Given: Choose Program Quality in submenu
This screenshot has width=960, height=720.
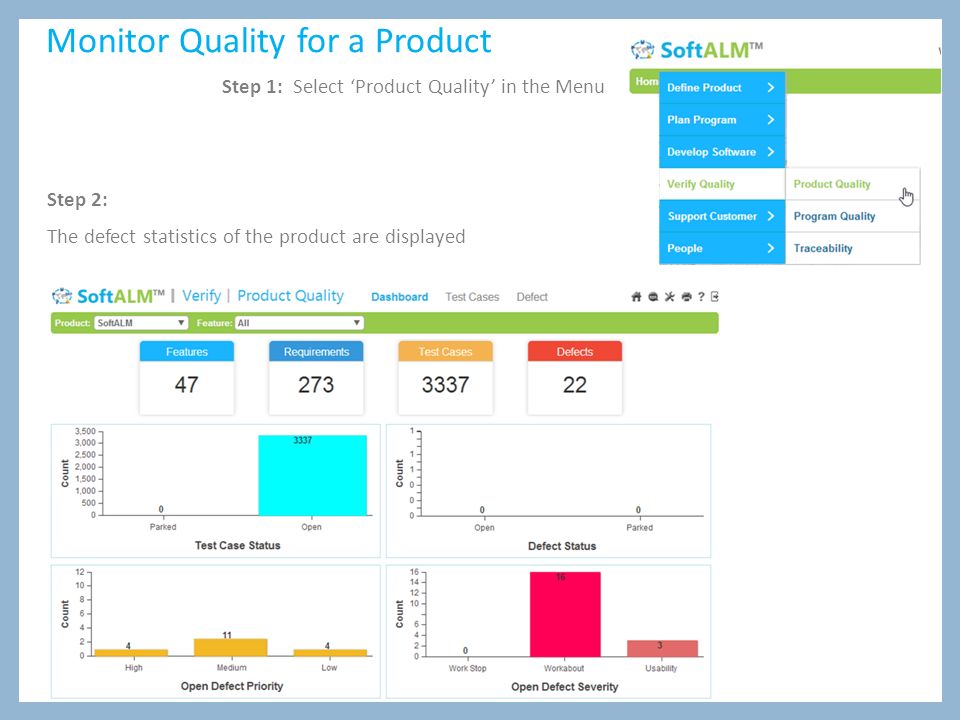Looking at the screenshot, I should 852,216.
